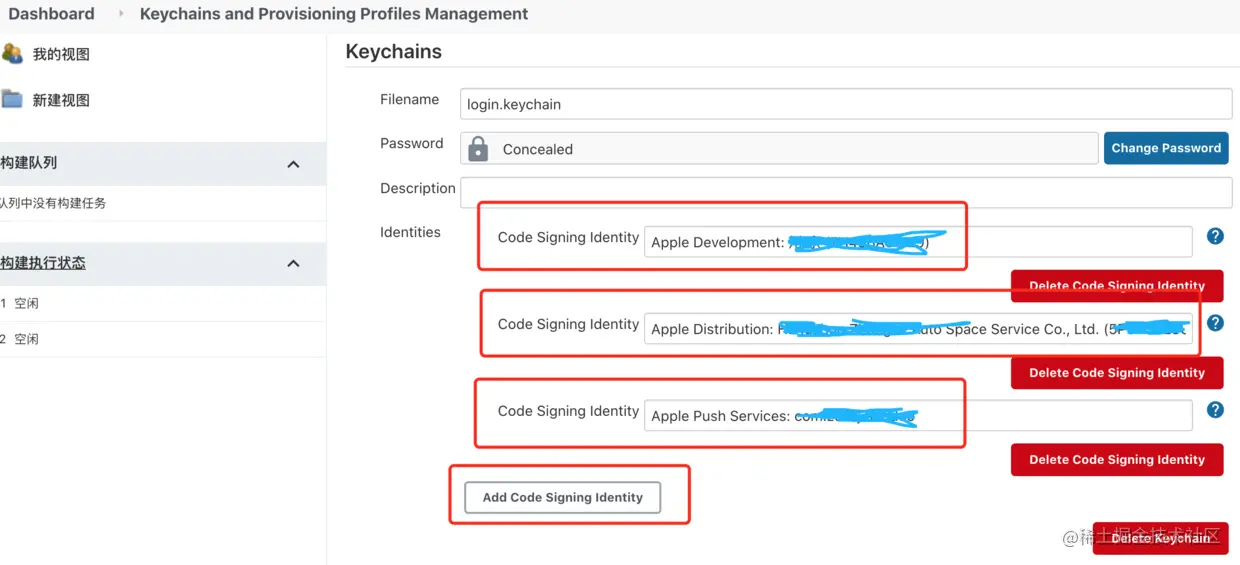The width and height of the screenshot is (1240, 565).
Task: Delete the Apple Development signing identity
Action: tap(1117, 285)
